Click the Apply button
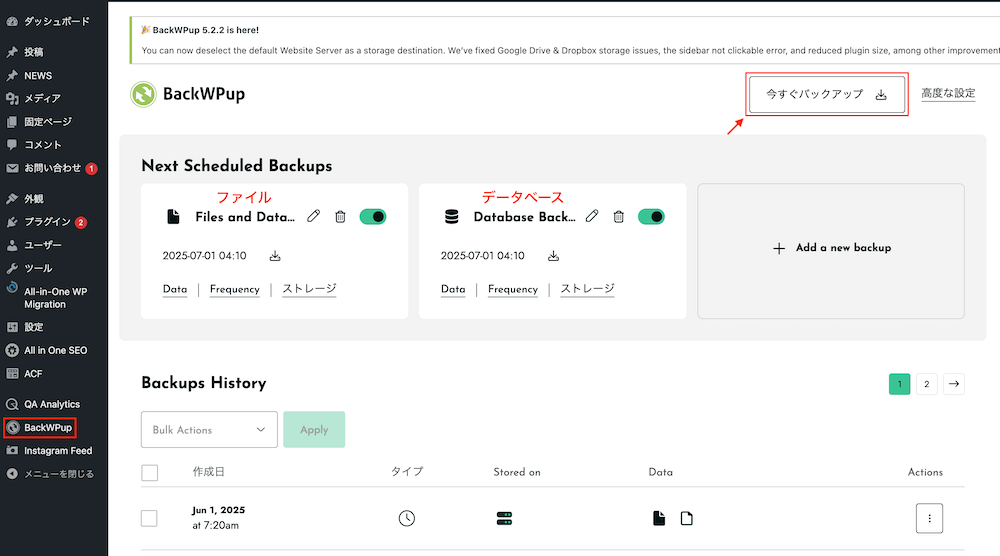Screen dimensions: 1000x556 (x=314, y=430)
